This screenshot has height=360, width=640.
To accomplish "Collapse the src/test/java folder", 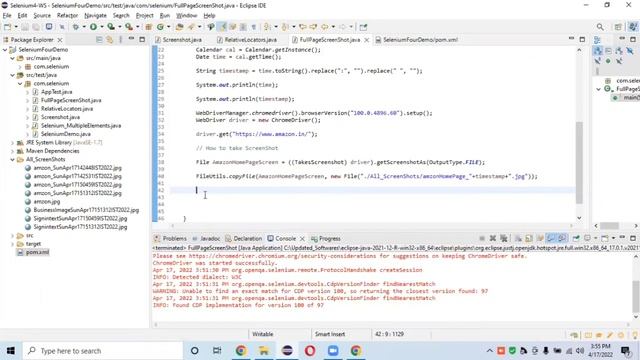I will [x=13, y=75].
